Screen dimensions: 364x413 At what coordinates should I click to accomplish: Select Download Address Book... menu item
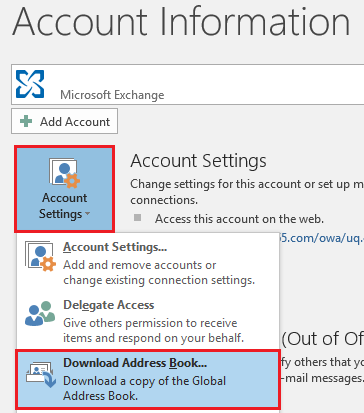click(148, 379)
